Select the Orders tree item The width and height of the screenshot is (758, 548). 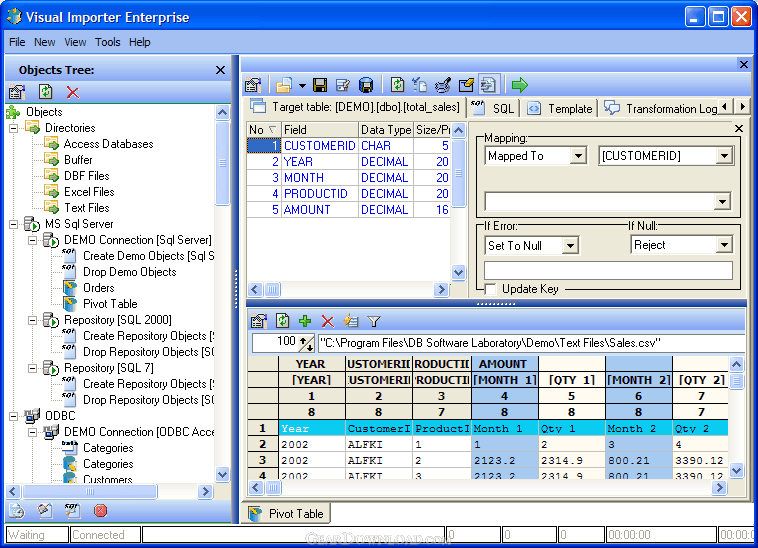pyautogui.click(x=99, y=288)
